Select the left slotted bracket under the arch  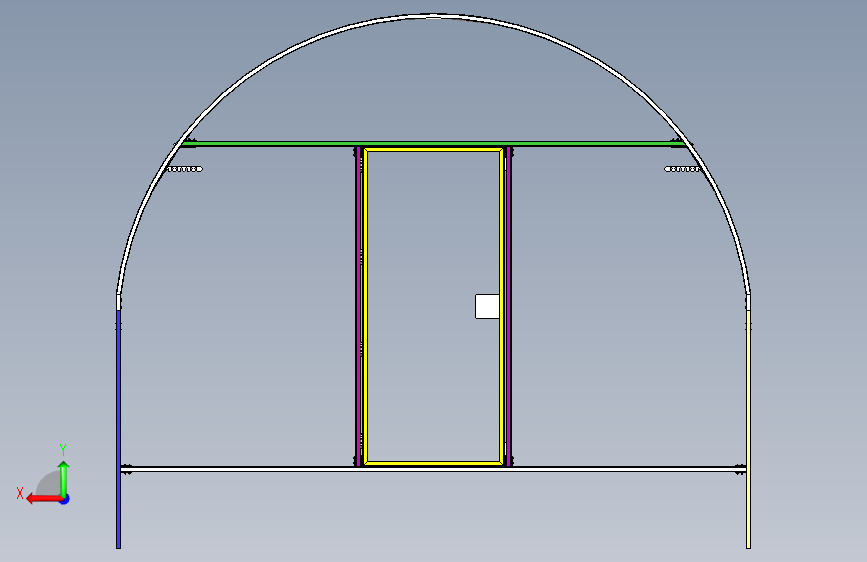(x=185, y=169)
